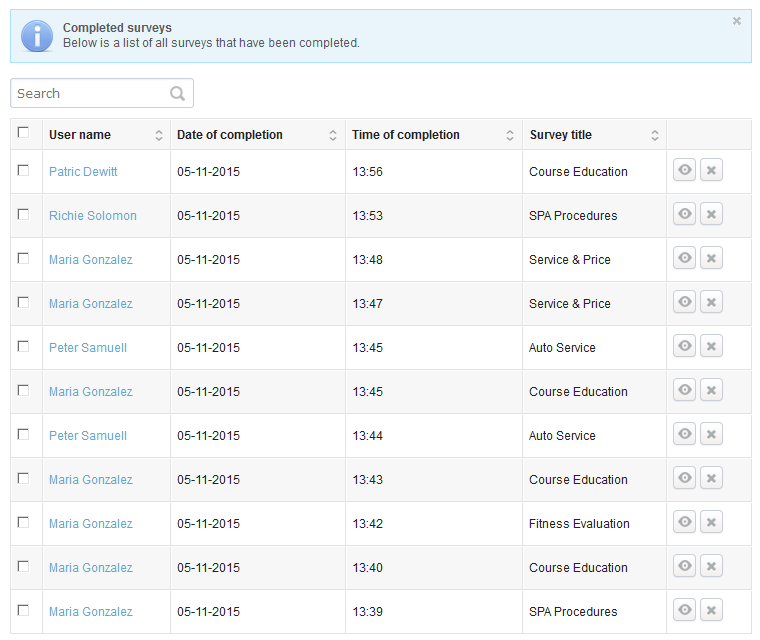Delete the 13:42 Fitness Evaluation survey

click(x=711, y=522)
